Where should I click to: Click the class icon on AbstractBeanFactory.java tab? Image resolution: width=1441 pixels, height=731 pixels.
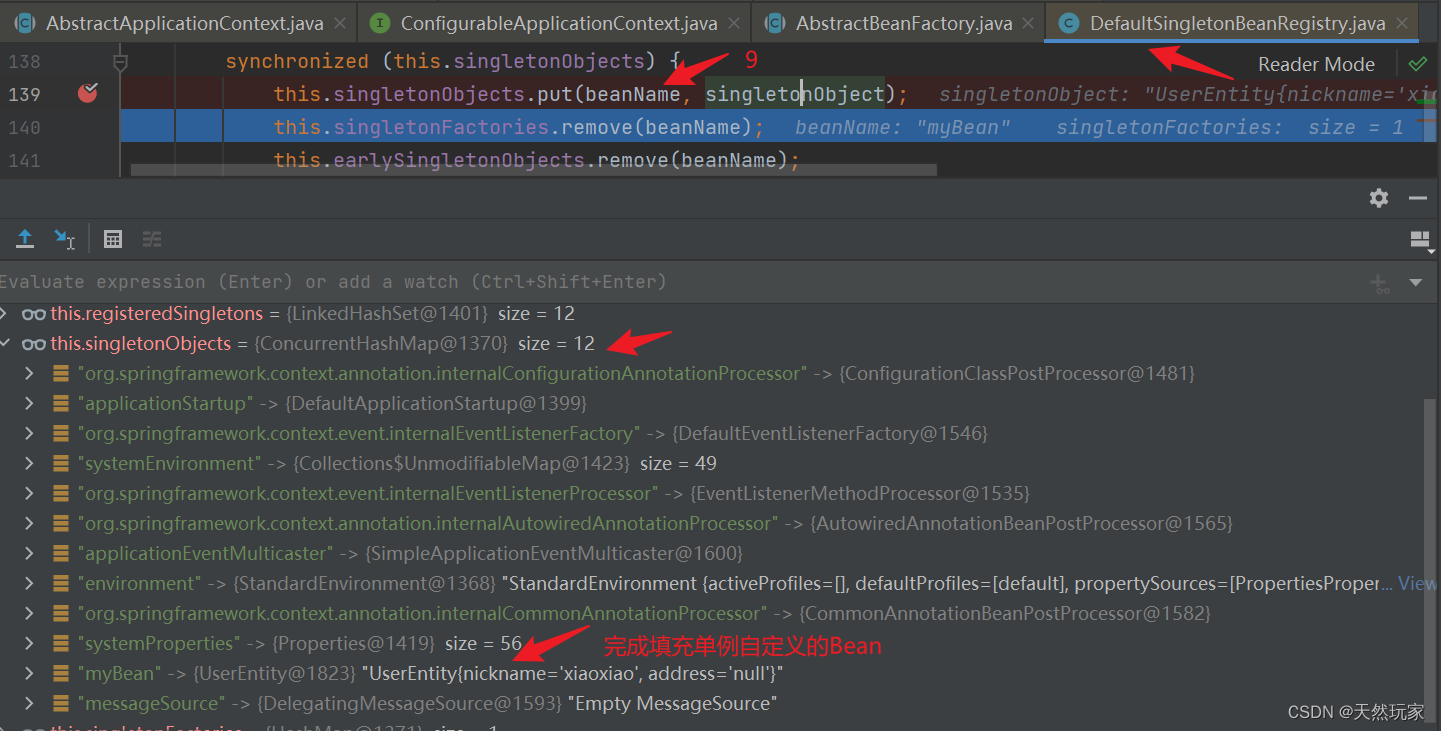pos(774,22)
